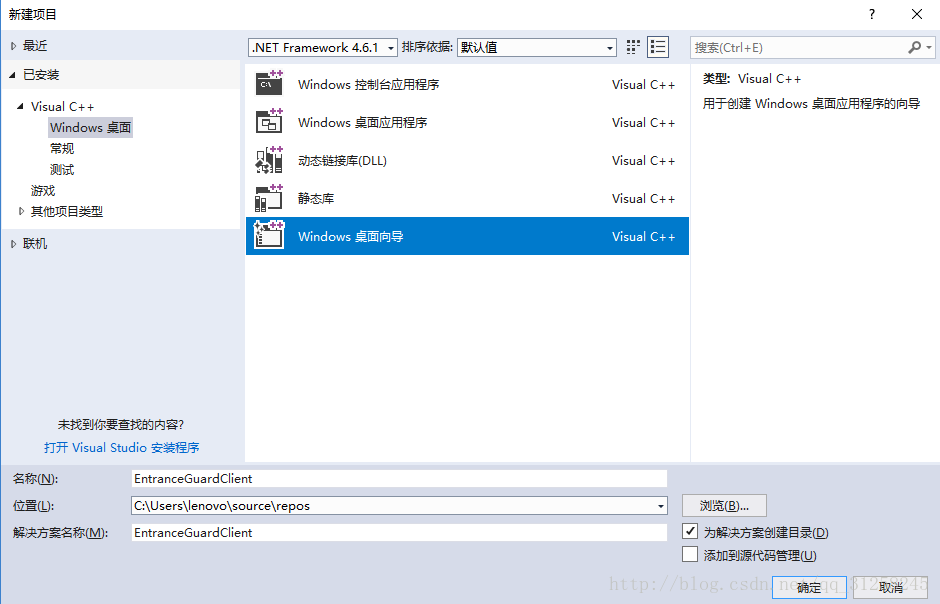Uncheck 为解决方案创建目录 option
This screenshot has width=940, height=604.
pos(690,532)
